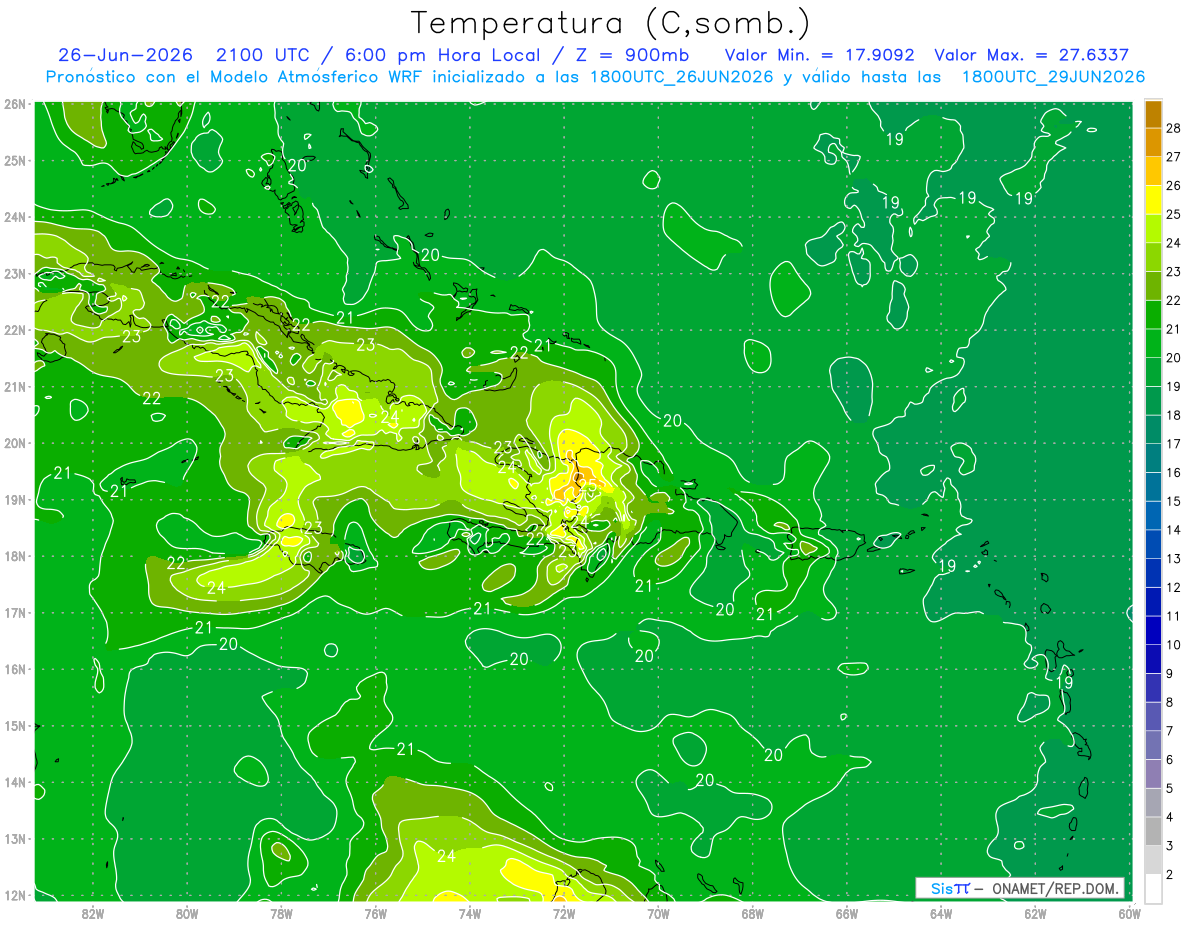Click the '19N' latitude axis label
The height and width of the screenshot is (927, 1200).
pos(15,500)
